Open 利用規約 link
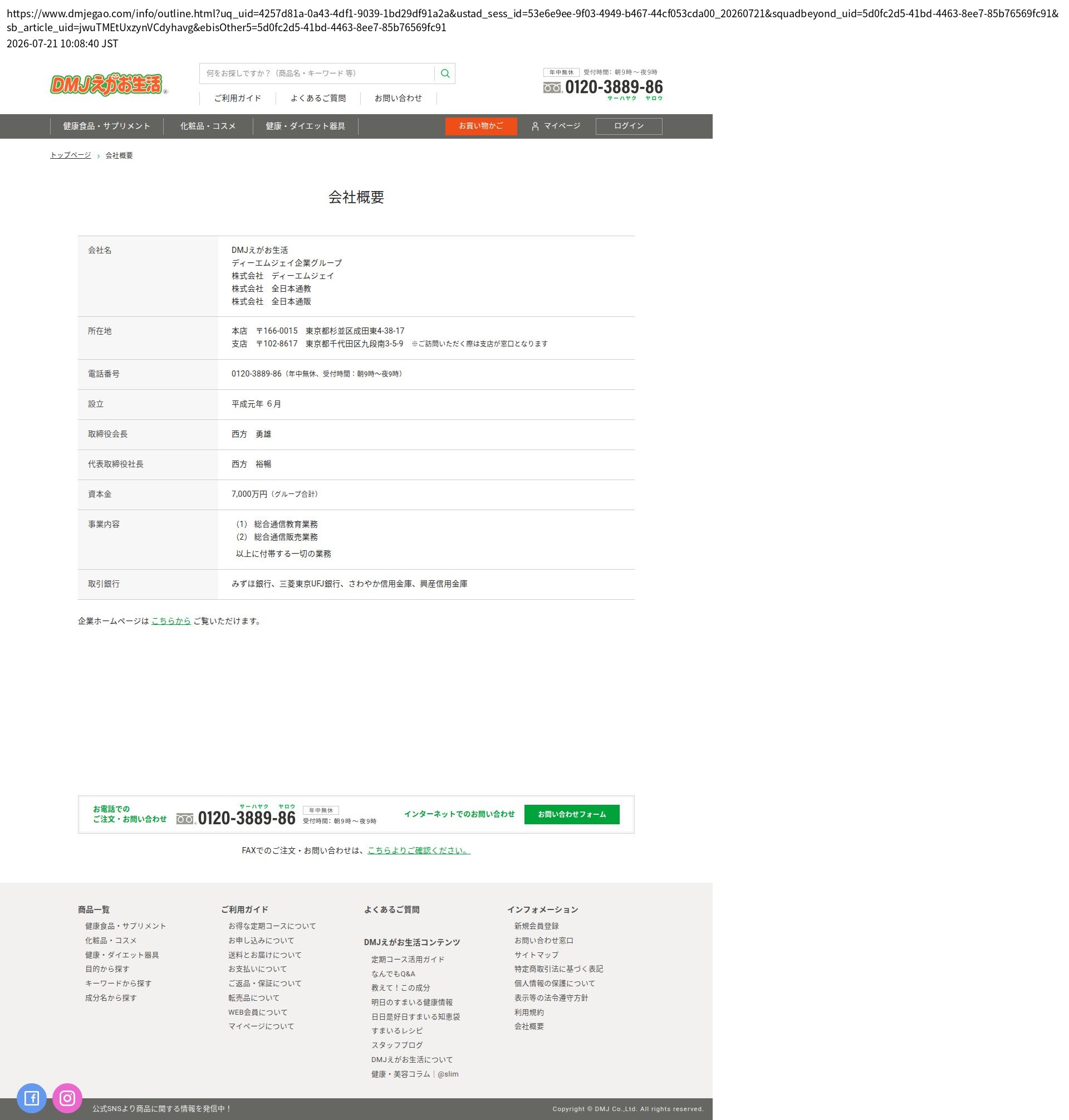The width and height of the screenshot is (1069, 1120). click(x=529, y=1012)
